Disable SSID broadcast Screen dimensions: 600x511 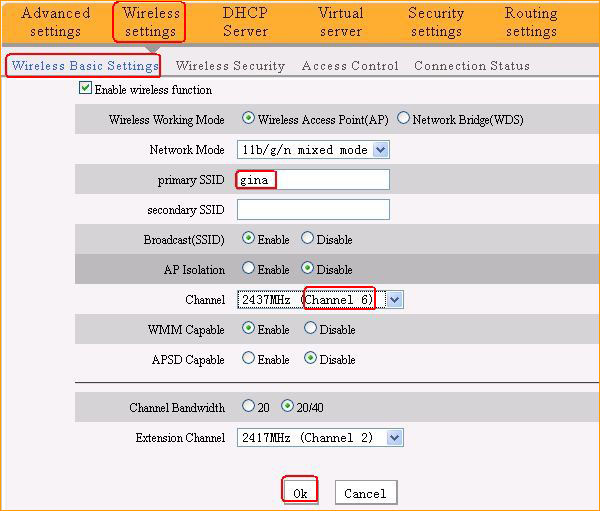pyautogui.click(x=308, y=239)
